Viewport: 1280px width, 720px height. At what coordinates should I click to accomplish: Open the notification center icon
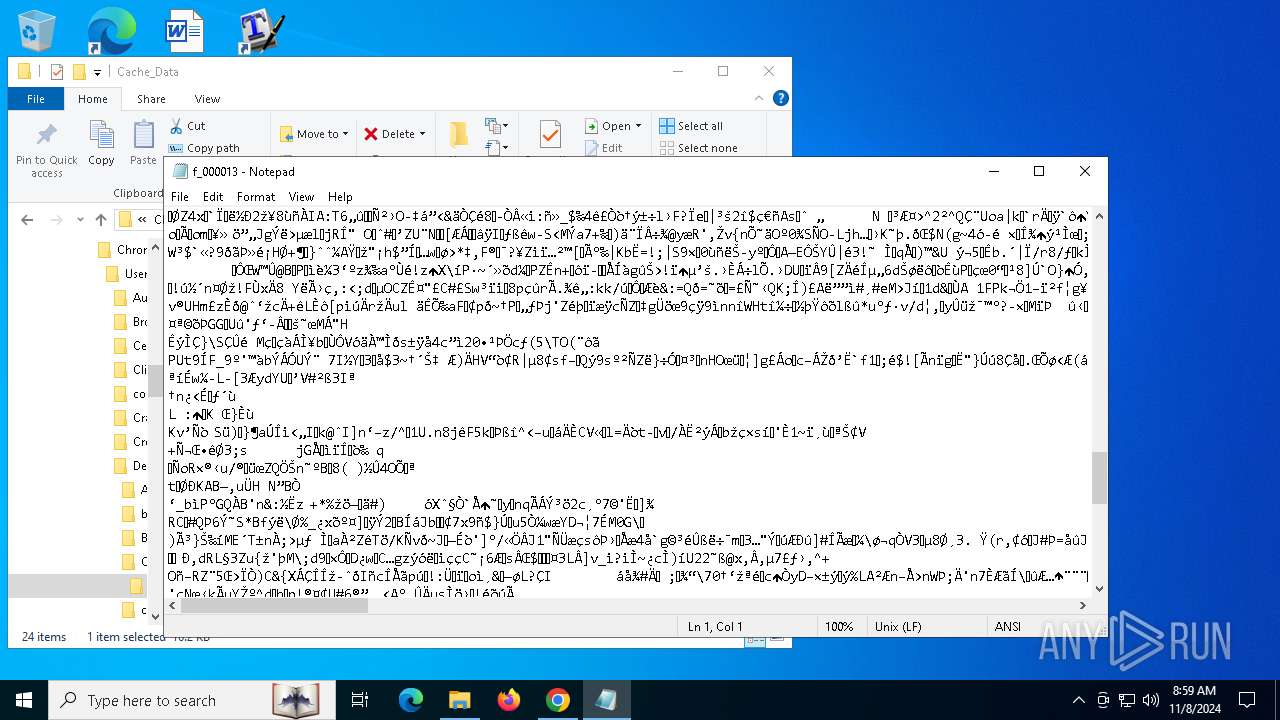click(x=1247, y=700)
